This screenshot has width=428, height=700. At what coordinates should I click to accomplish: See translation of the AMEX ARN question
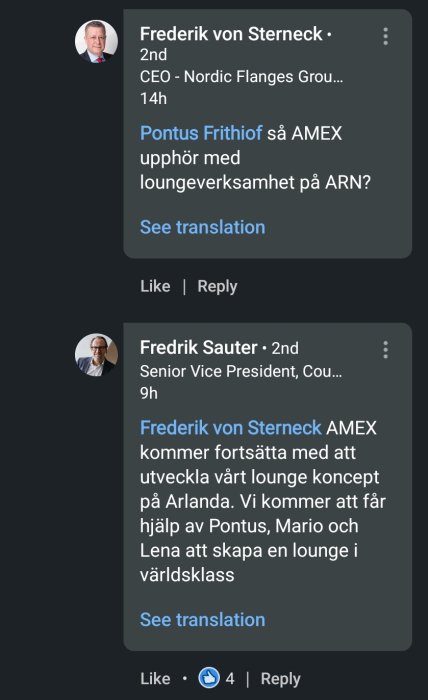203,227
